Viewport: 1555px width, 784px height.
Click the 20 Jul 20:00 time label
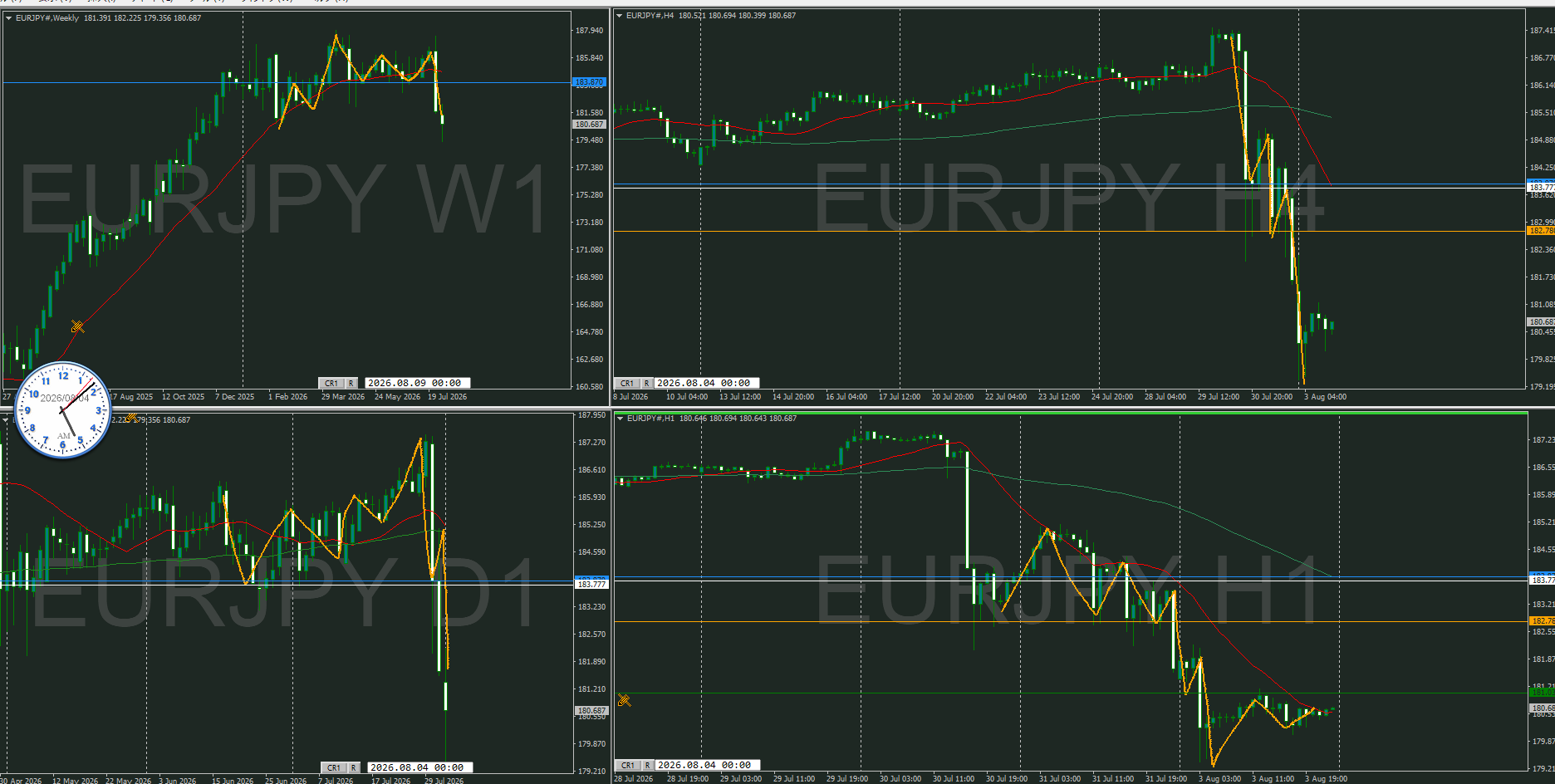(x=953, y=397)
